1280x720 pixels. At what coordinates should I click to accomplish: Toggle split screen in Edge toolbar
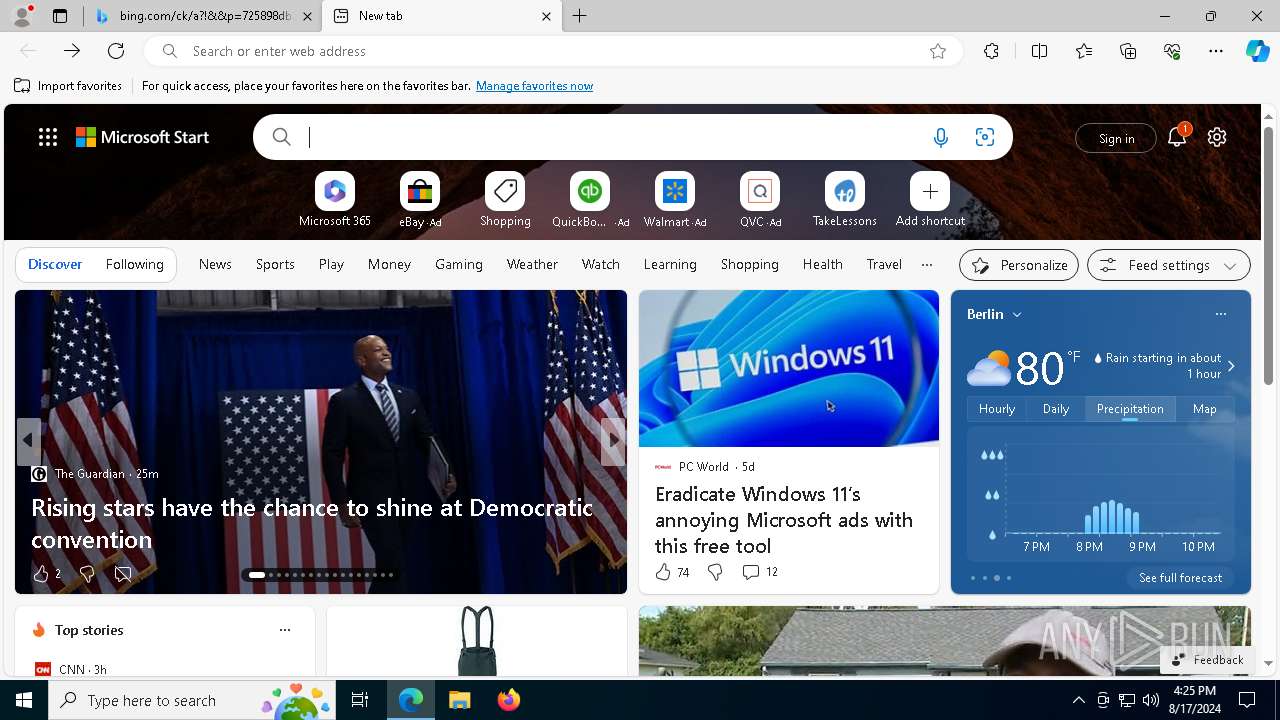1039,51
